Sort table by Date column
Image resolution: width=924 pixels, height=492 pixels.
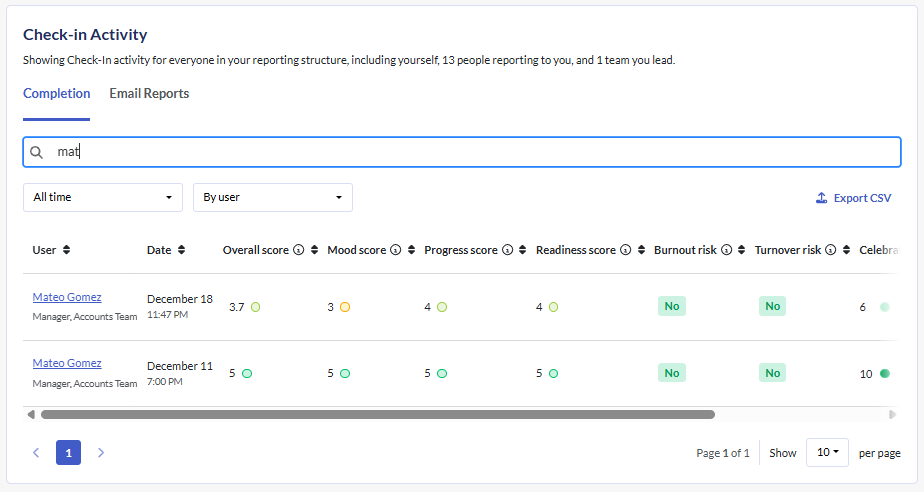(x=181, y=250)
